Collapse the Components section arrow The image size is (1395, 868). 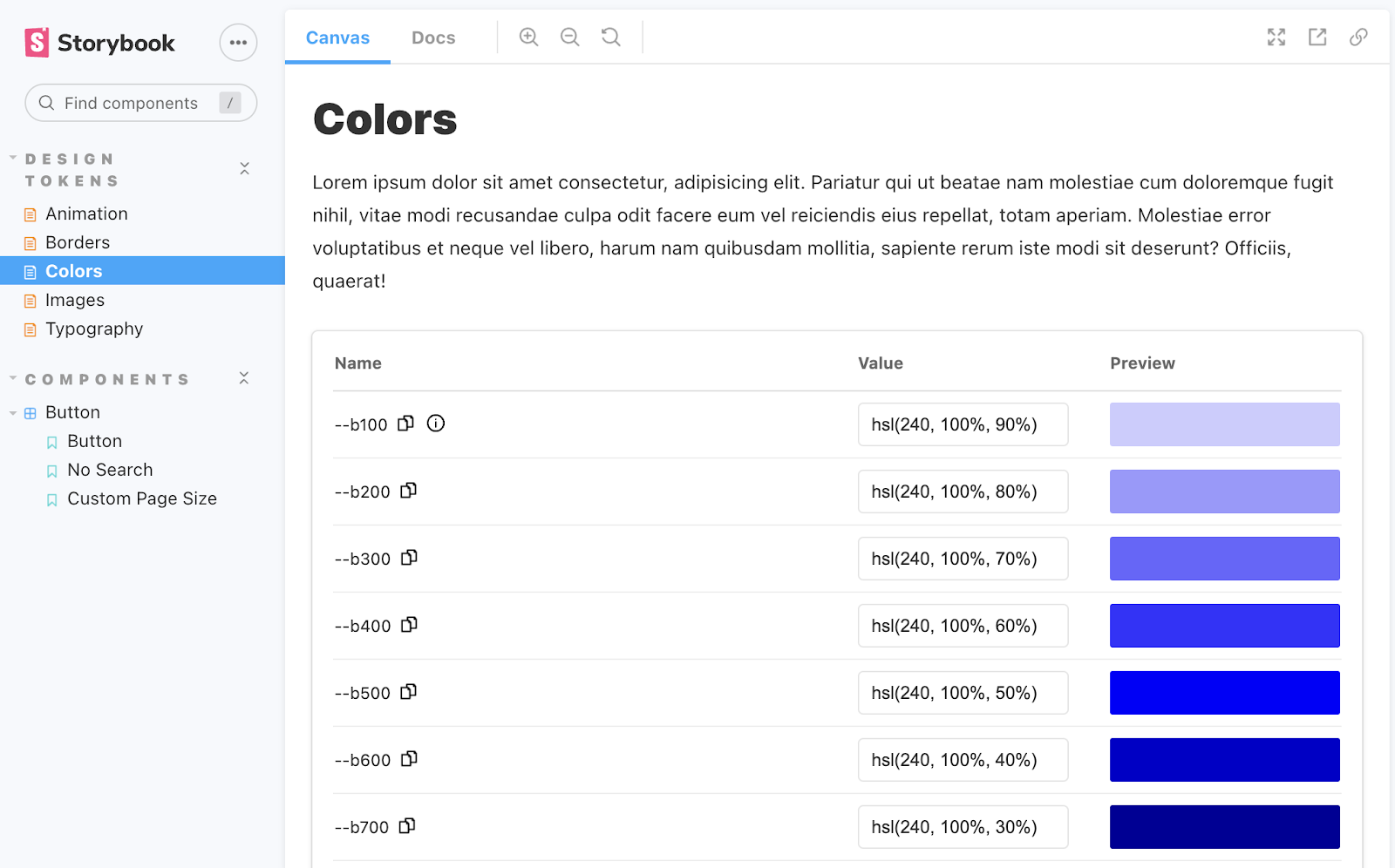(x=13, y=378)
